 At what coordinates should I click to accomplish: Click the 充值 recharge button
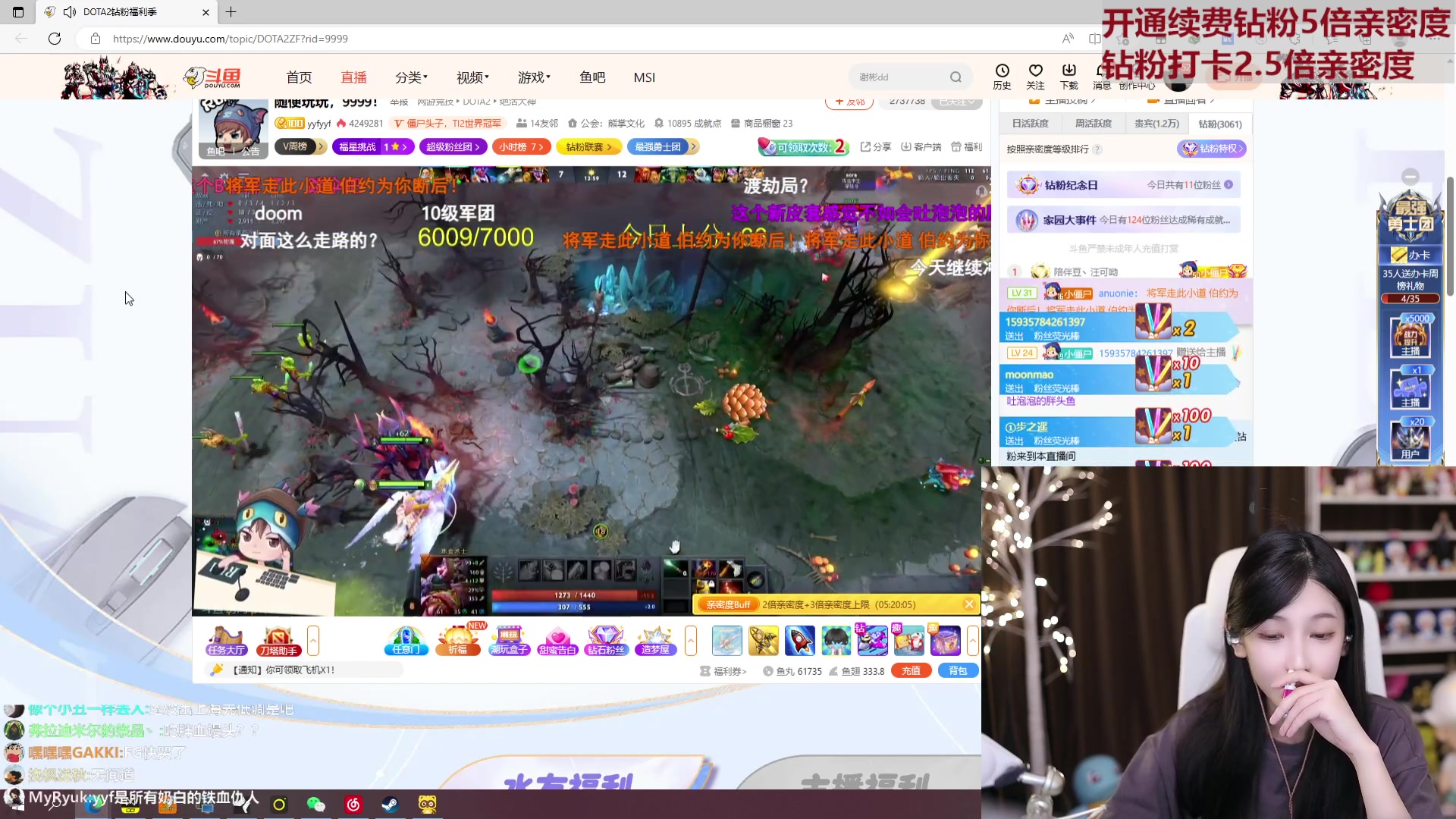coord(911,670)
